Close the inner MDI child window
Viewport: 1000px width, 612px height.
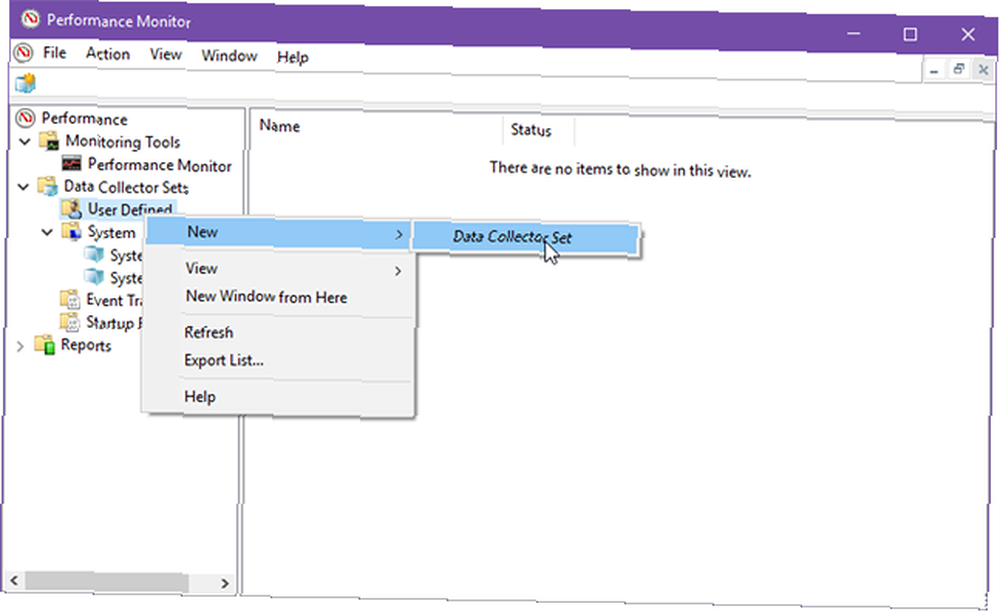[x=983, y=70]
